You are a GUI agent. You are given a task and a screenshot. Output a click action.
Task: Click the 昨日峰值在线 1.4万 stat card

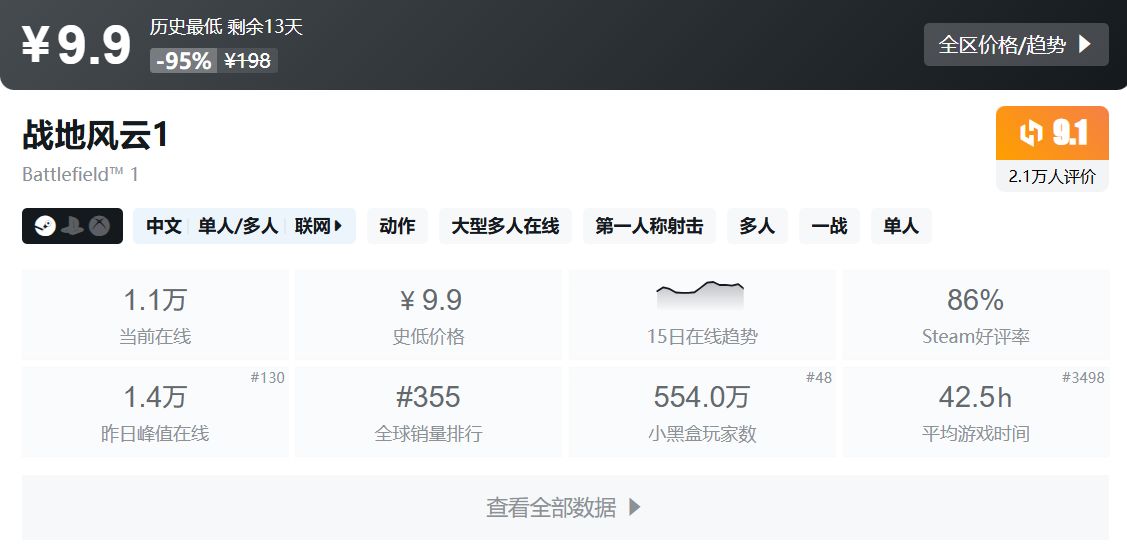tap(155, 412)
